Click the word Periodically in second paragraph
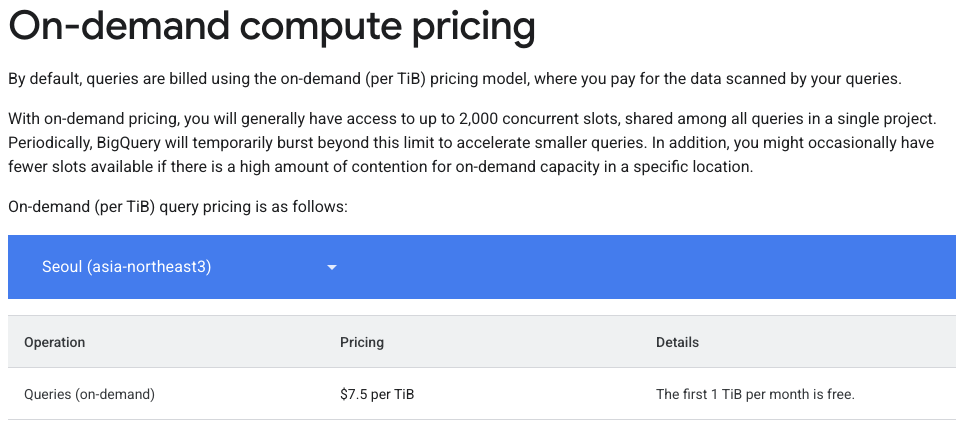 coord(50,143)
